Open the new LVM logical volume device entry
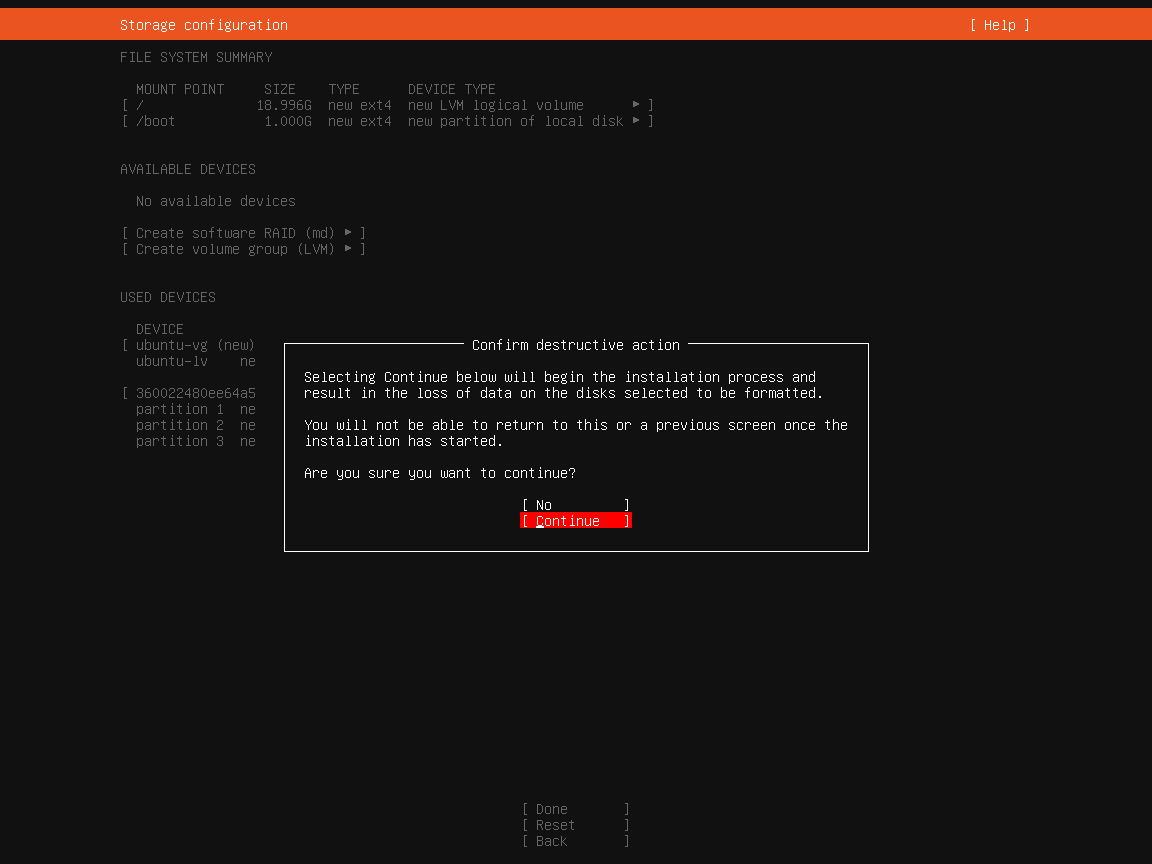 click(495, 104)
